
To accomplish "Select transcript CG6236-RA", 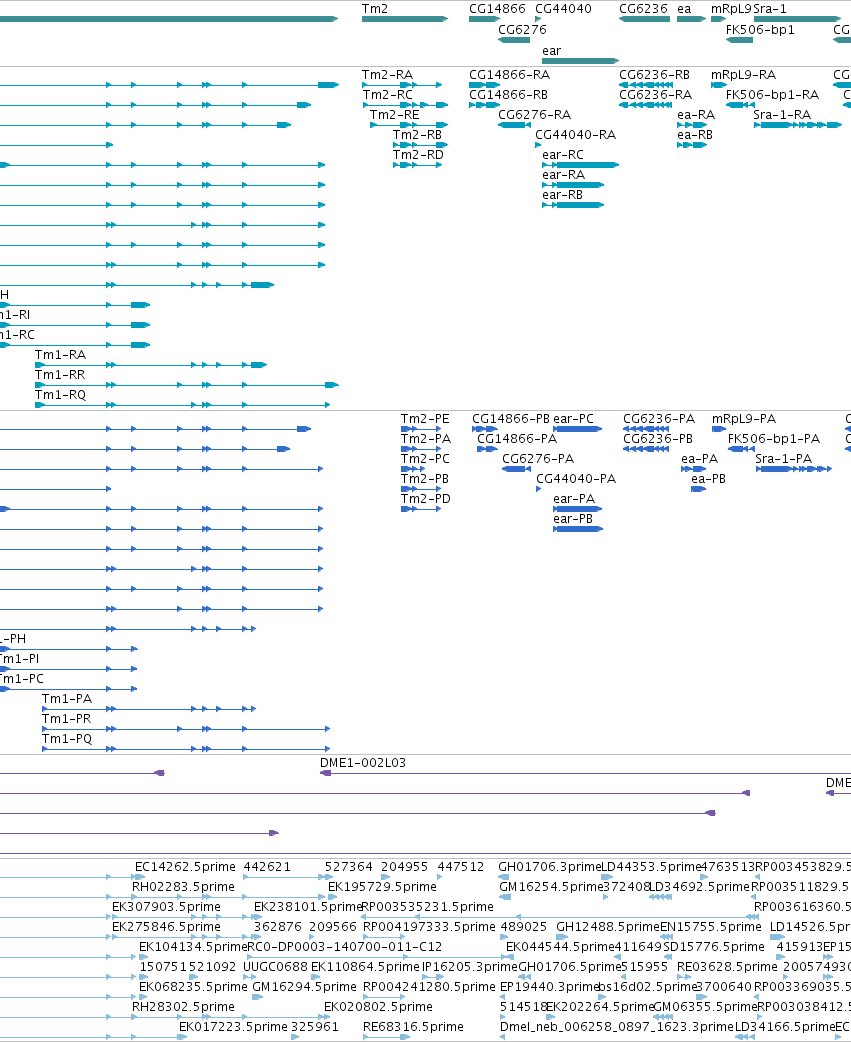I will click(646, 105).
